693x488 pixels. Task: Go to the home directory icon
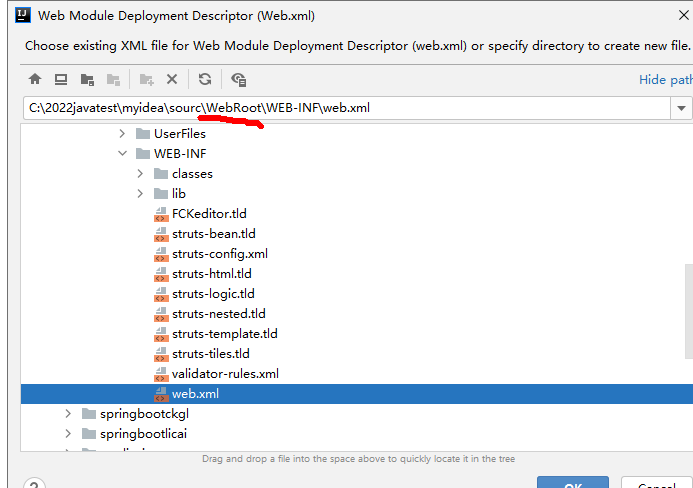(x=35, y=79)
